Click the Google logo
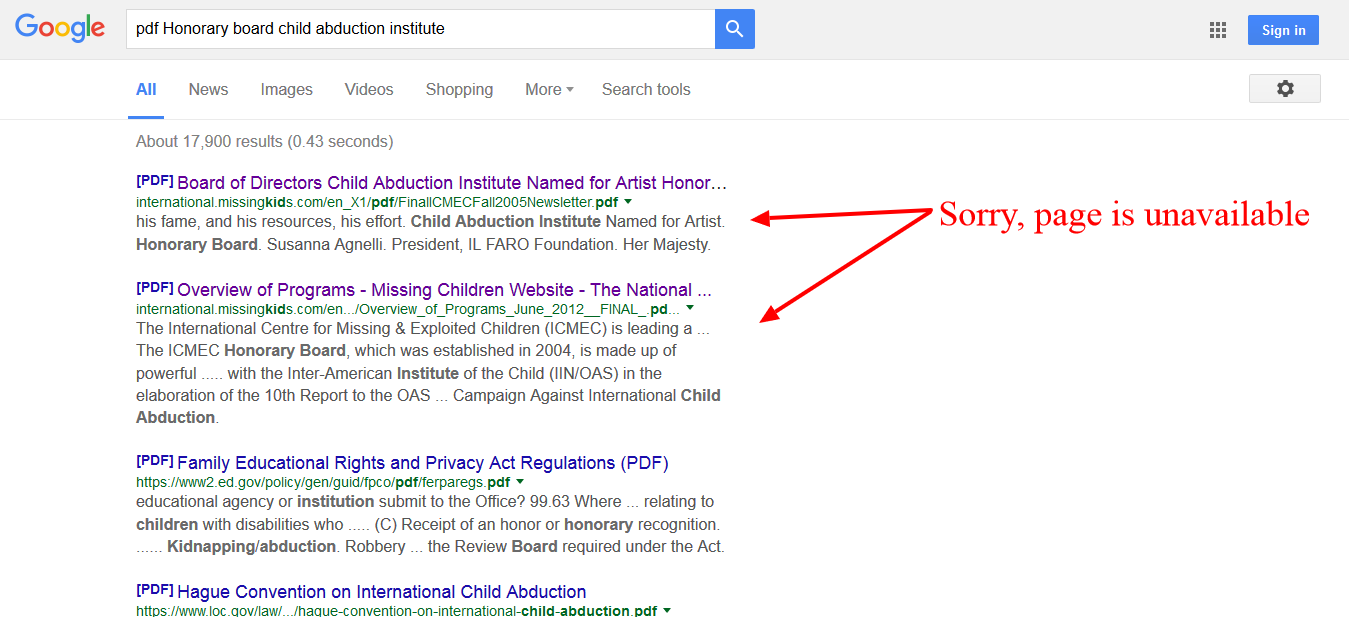 [60, 29]
